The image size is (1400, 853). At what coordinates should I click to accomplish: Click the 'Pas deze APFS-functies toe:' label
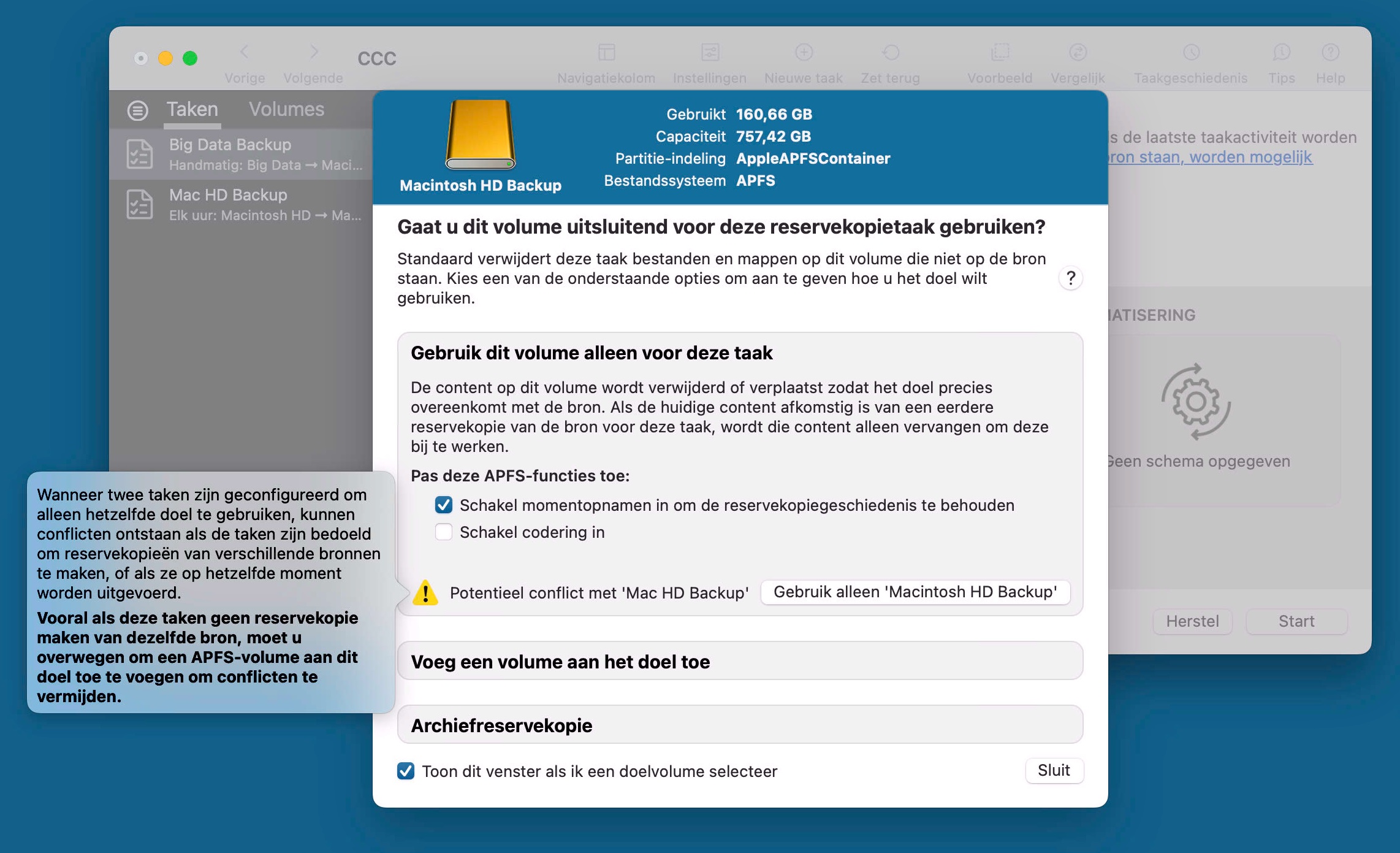(x=520, y=476)
